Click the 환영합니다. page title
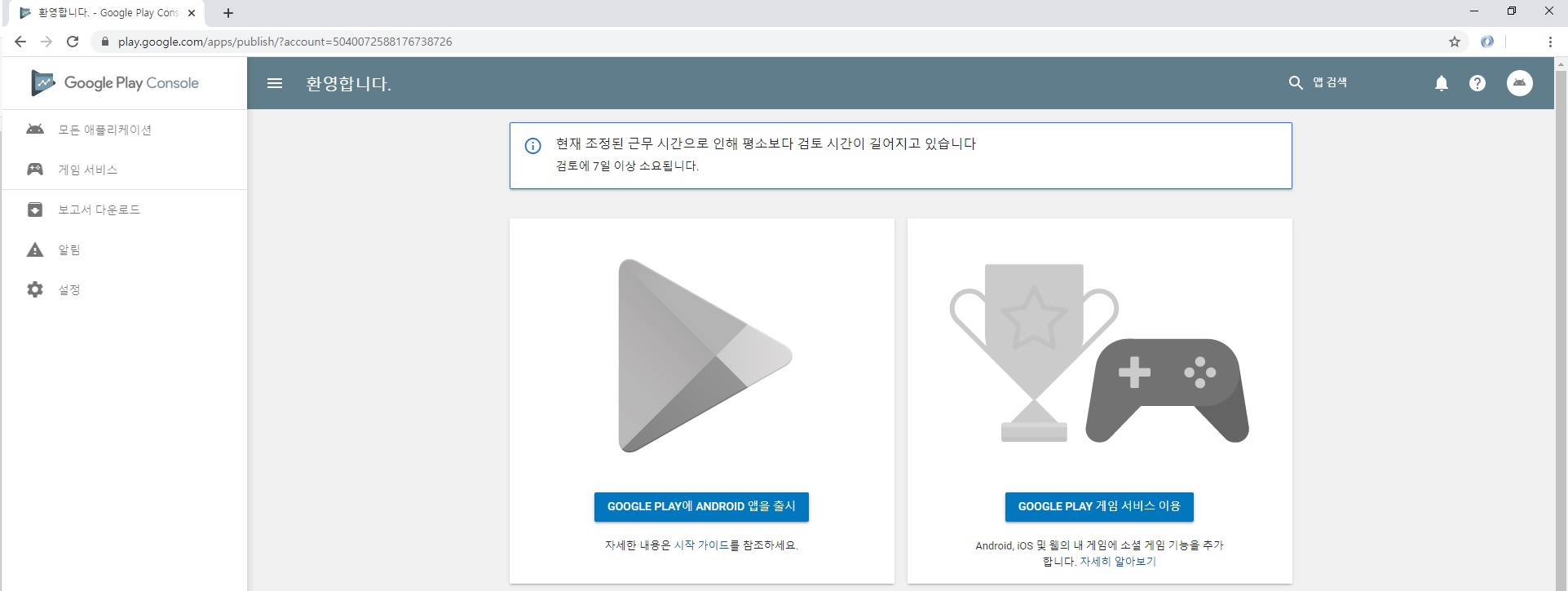The height and width of the screenshot is (591, 1568). pos(348,83)
